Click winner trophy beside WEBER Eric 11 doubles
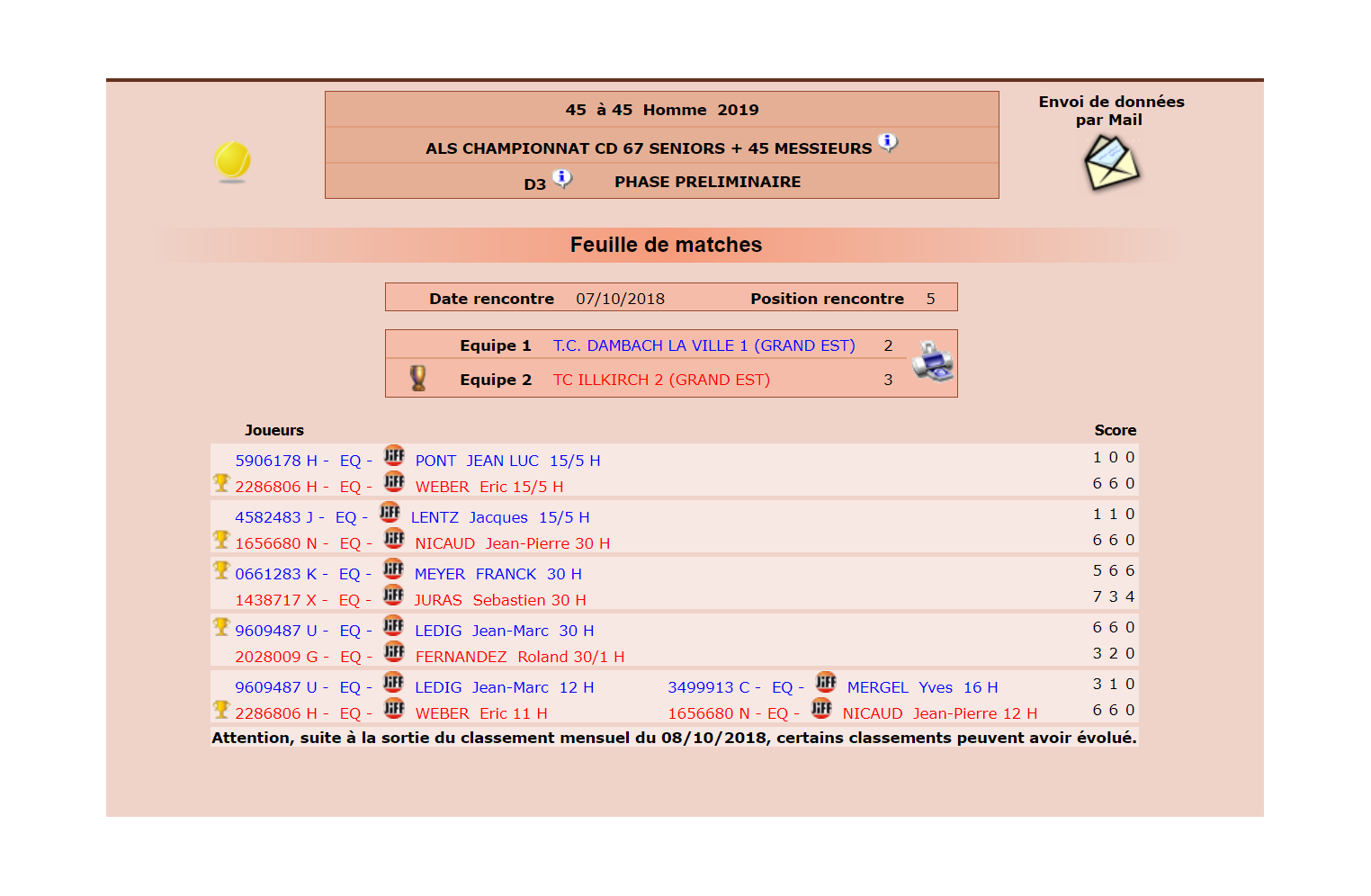 (x=221, y=710)
